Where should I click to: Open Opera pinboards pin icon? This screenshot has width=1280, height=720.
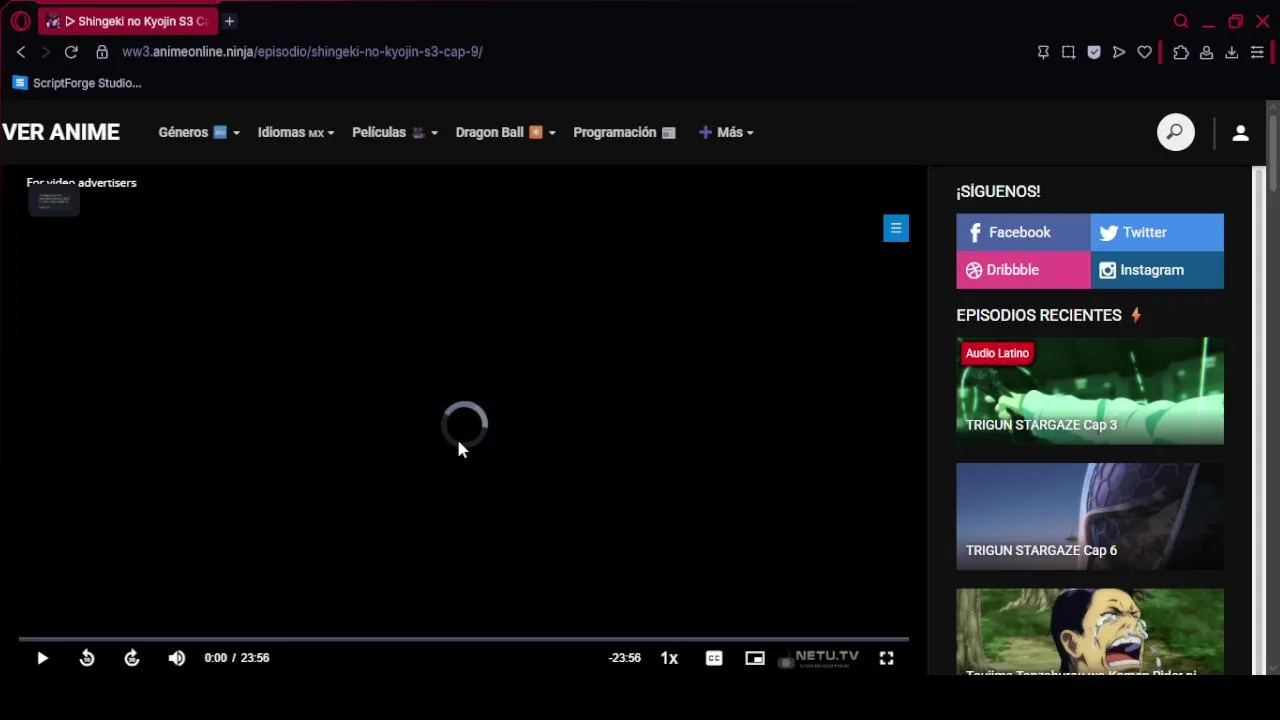click(x=1043, y=52)
